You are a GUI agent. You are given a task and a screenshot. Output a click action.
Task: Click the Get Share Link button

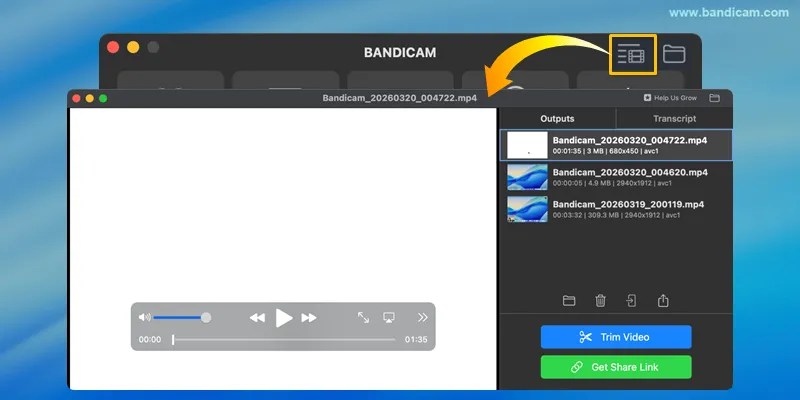point(616,367)
